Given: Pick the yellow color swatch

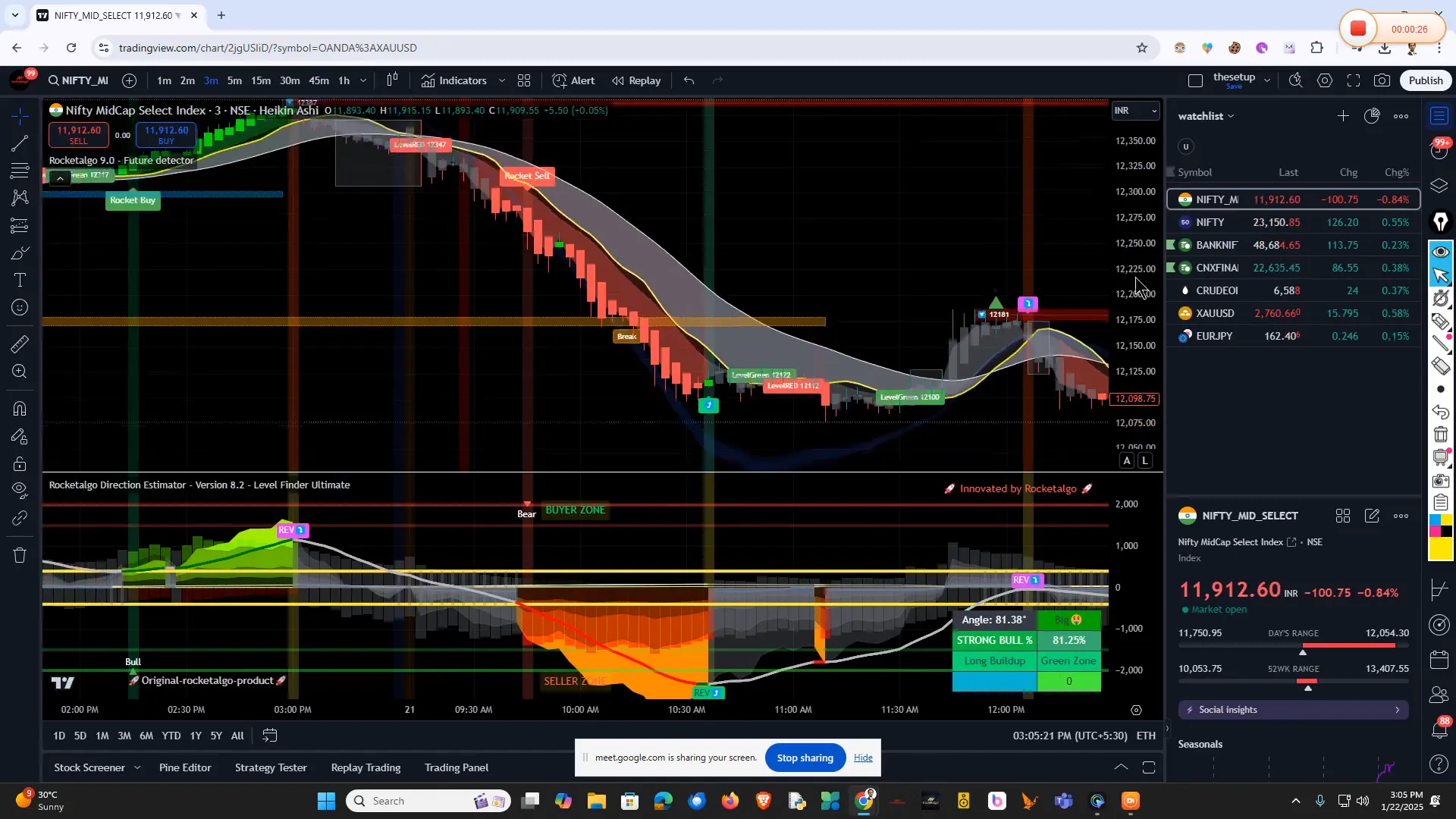Looking at the screenshot, I should tap(1440, 548).
